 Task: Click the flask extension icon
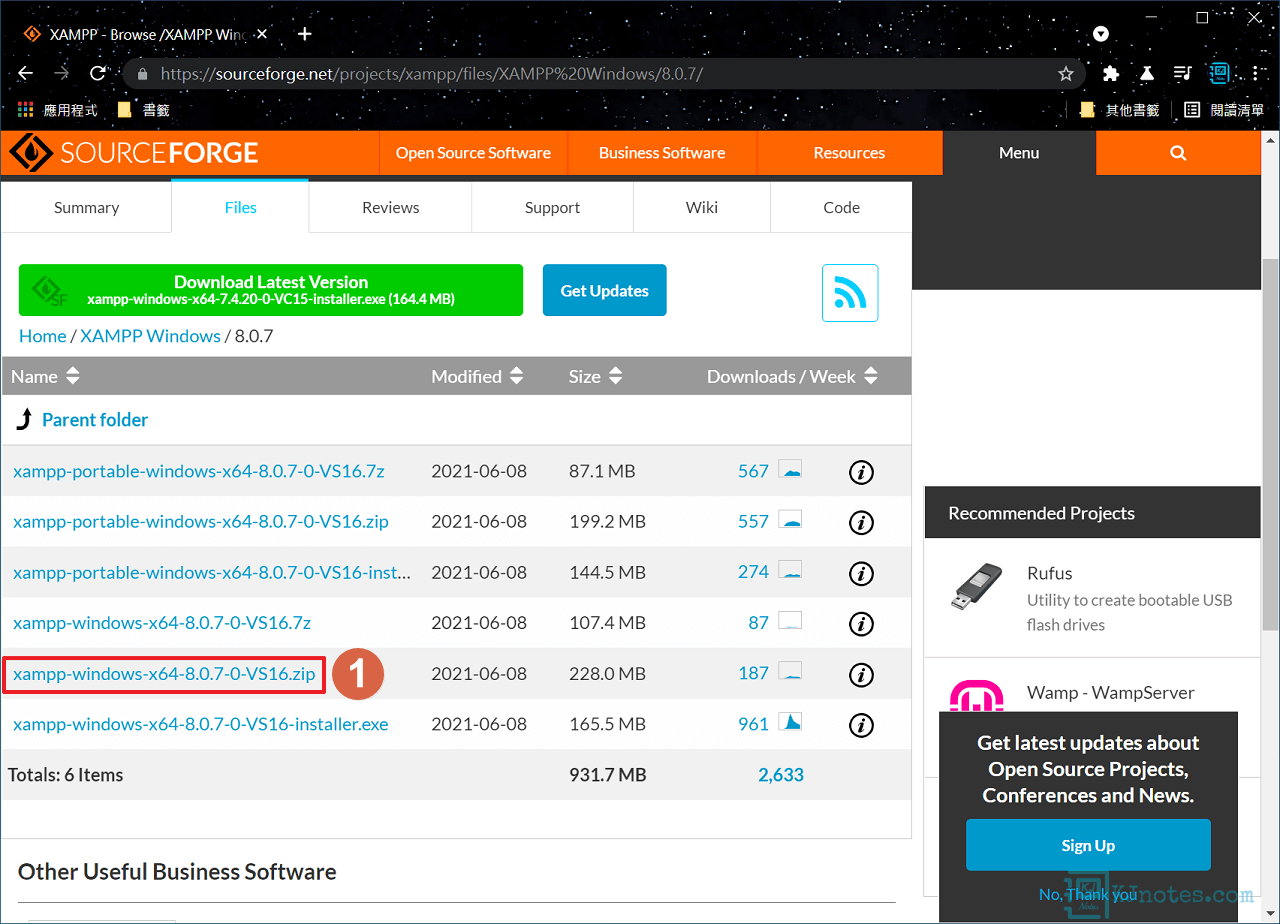(1147, 73)
